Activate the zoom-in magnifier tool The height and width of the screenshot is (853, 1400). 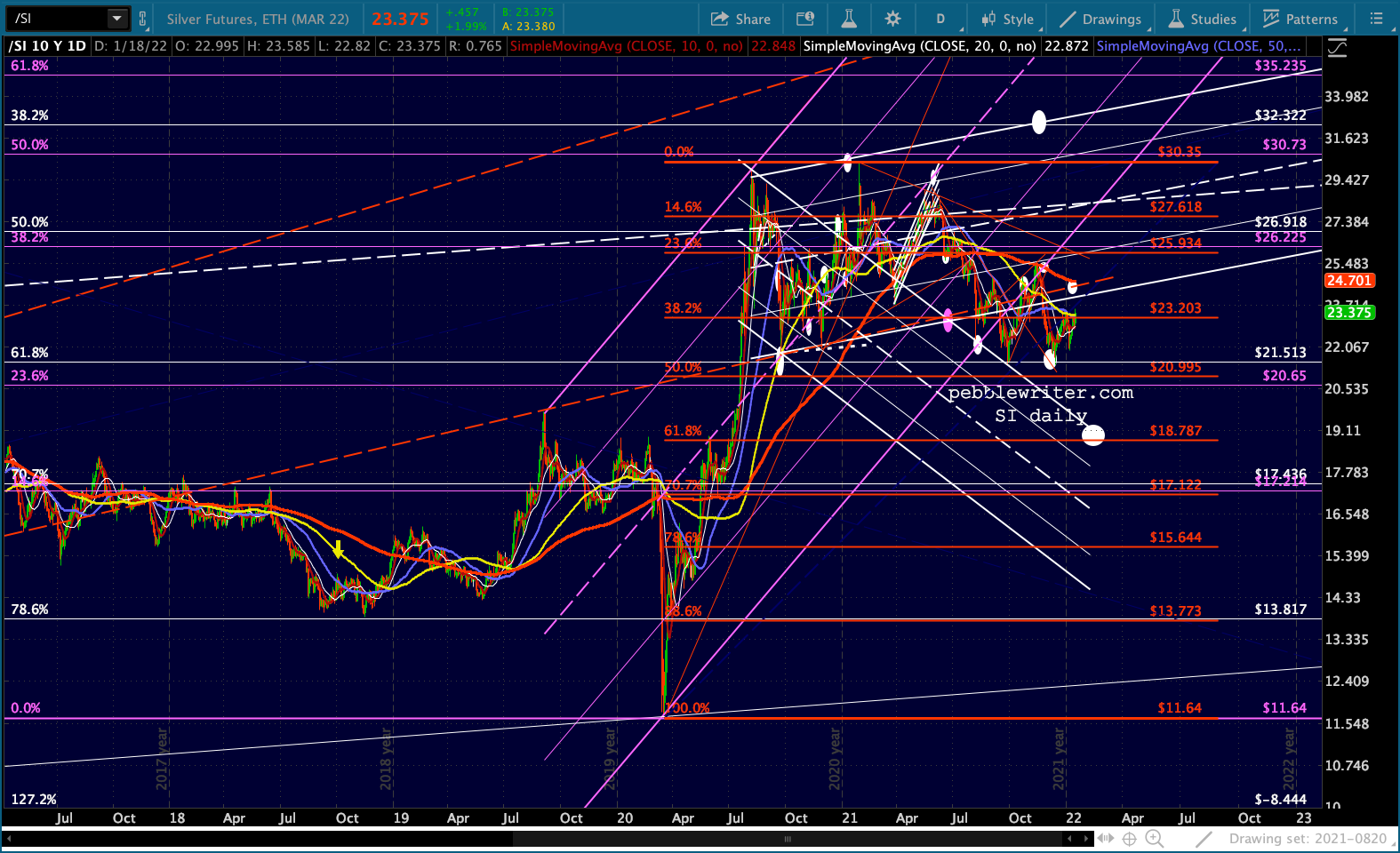[1154, 839]
